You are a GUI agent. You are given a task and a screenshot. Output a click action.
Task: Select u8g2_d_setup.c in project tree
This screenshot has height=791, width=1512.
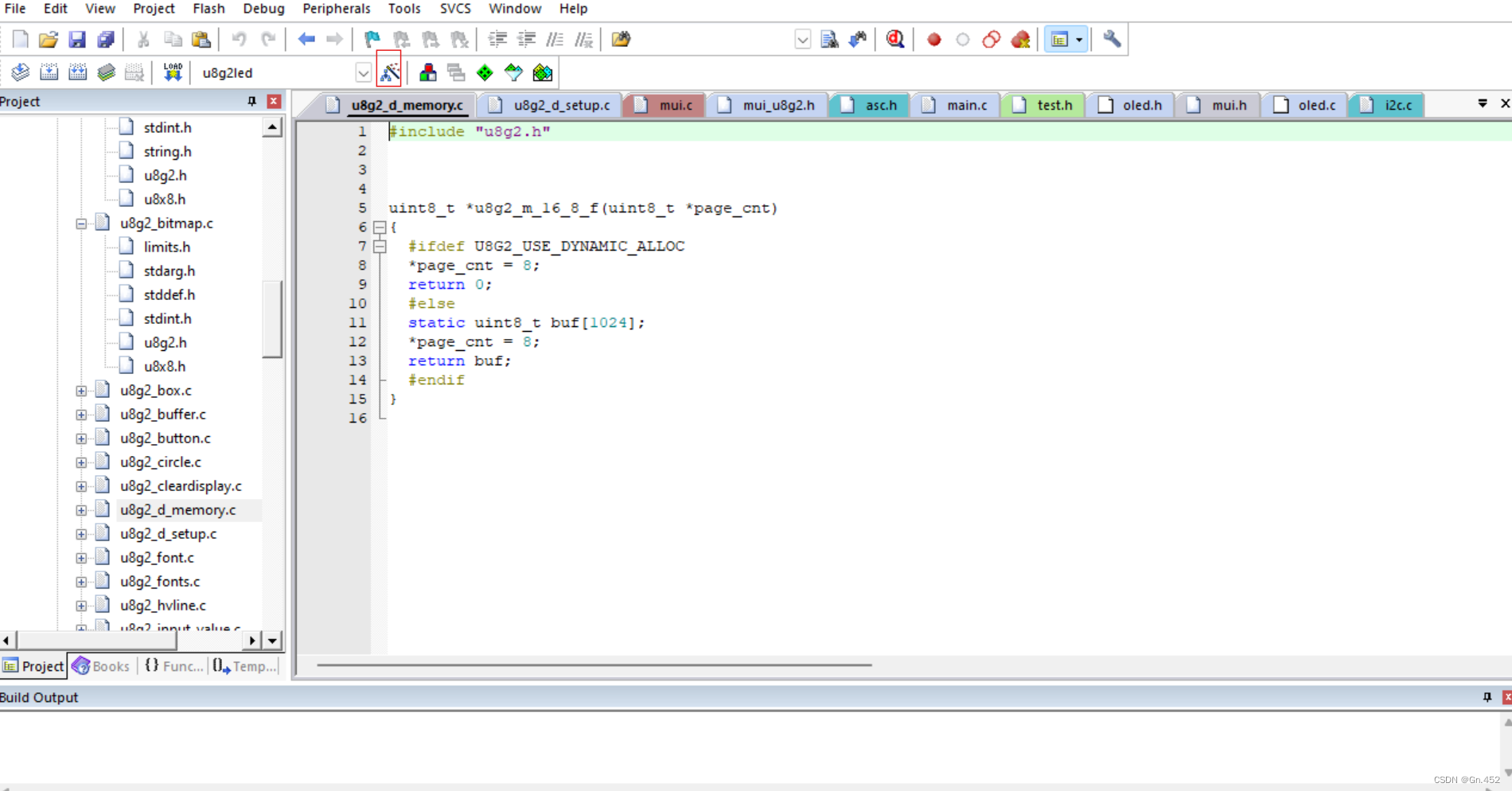tap(168, 534)
